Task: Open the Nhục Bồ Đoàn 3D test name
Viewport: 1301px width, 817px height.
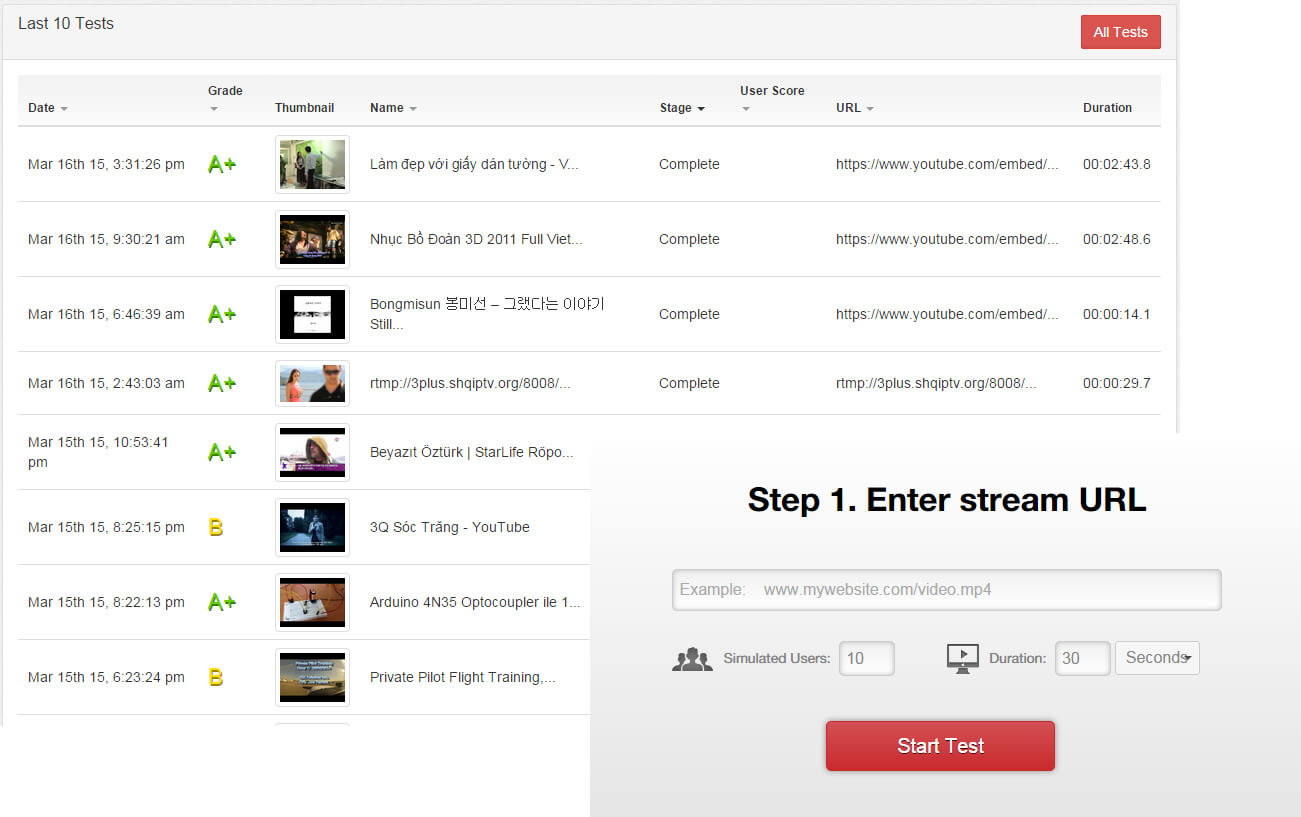Action: (475, 239)
